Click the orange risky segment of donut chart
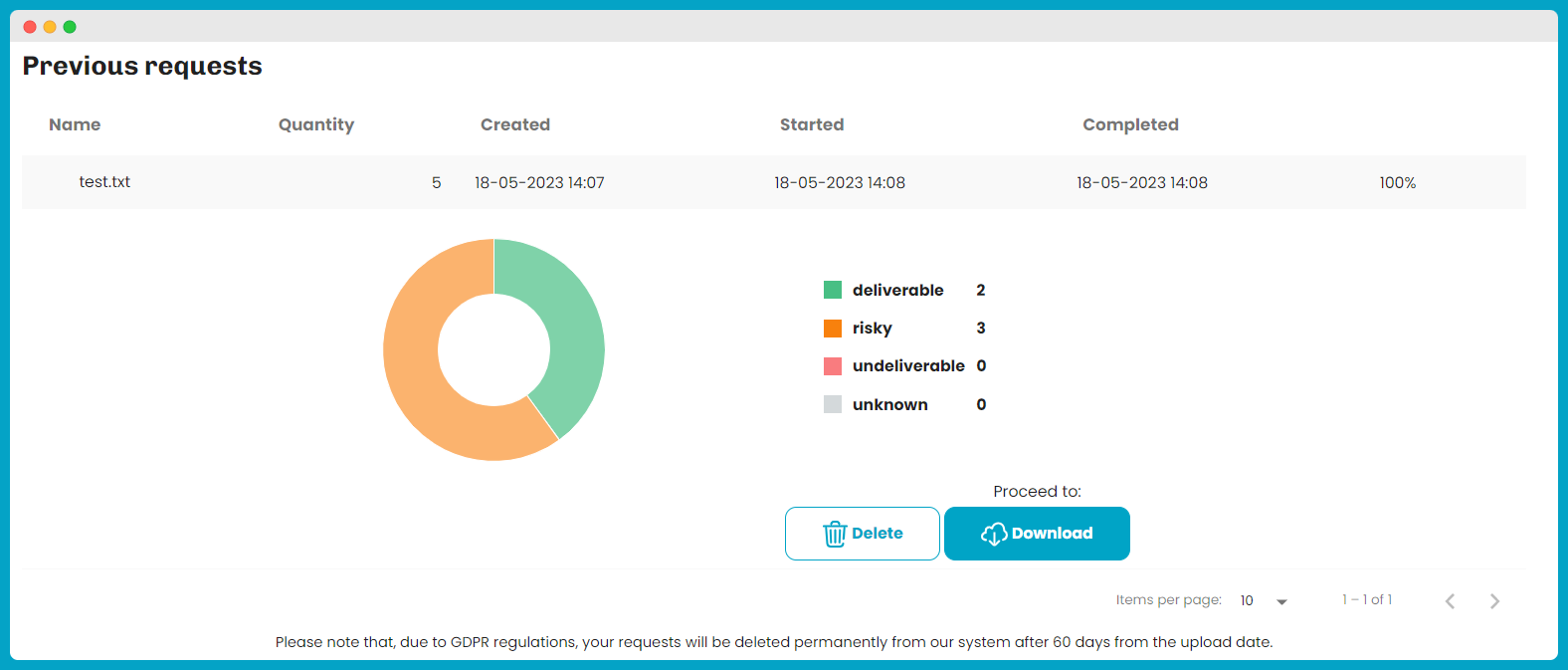The image size is (1568, 670). click(418, 378)
